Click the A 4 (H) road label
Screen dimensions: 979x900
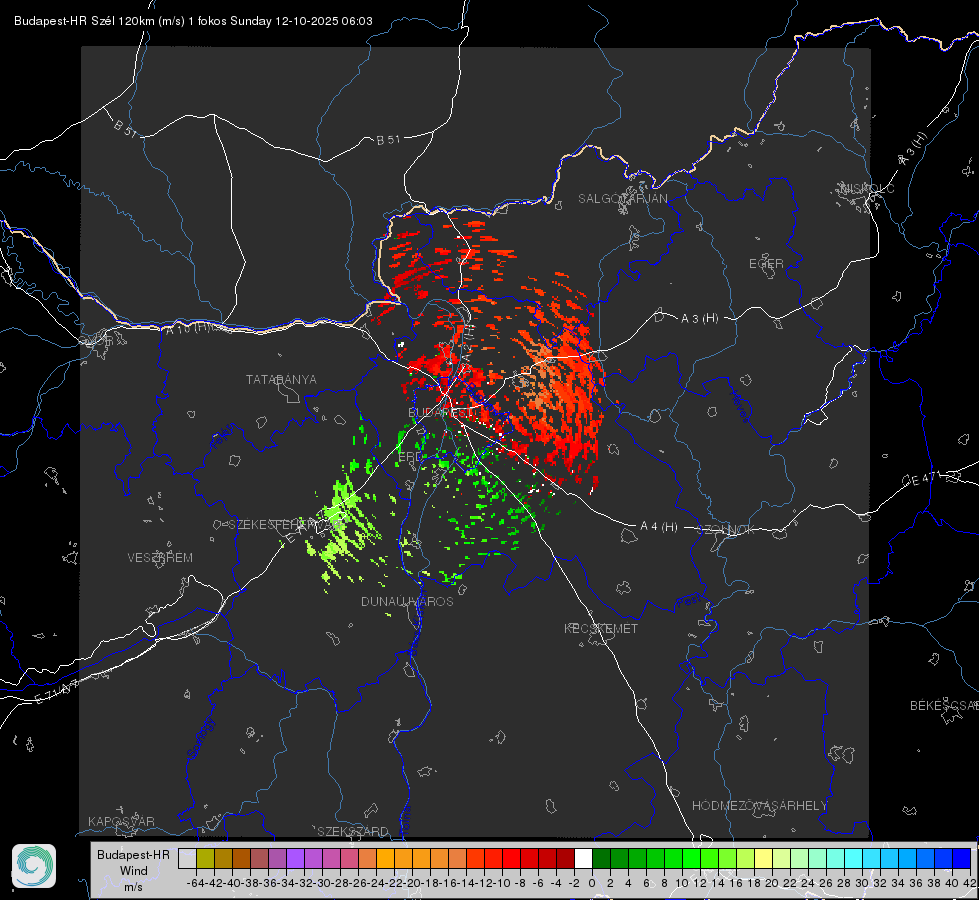659,527
